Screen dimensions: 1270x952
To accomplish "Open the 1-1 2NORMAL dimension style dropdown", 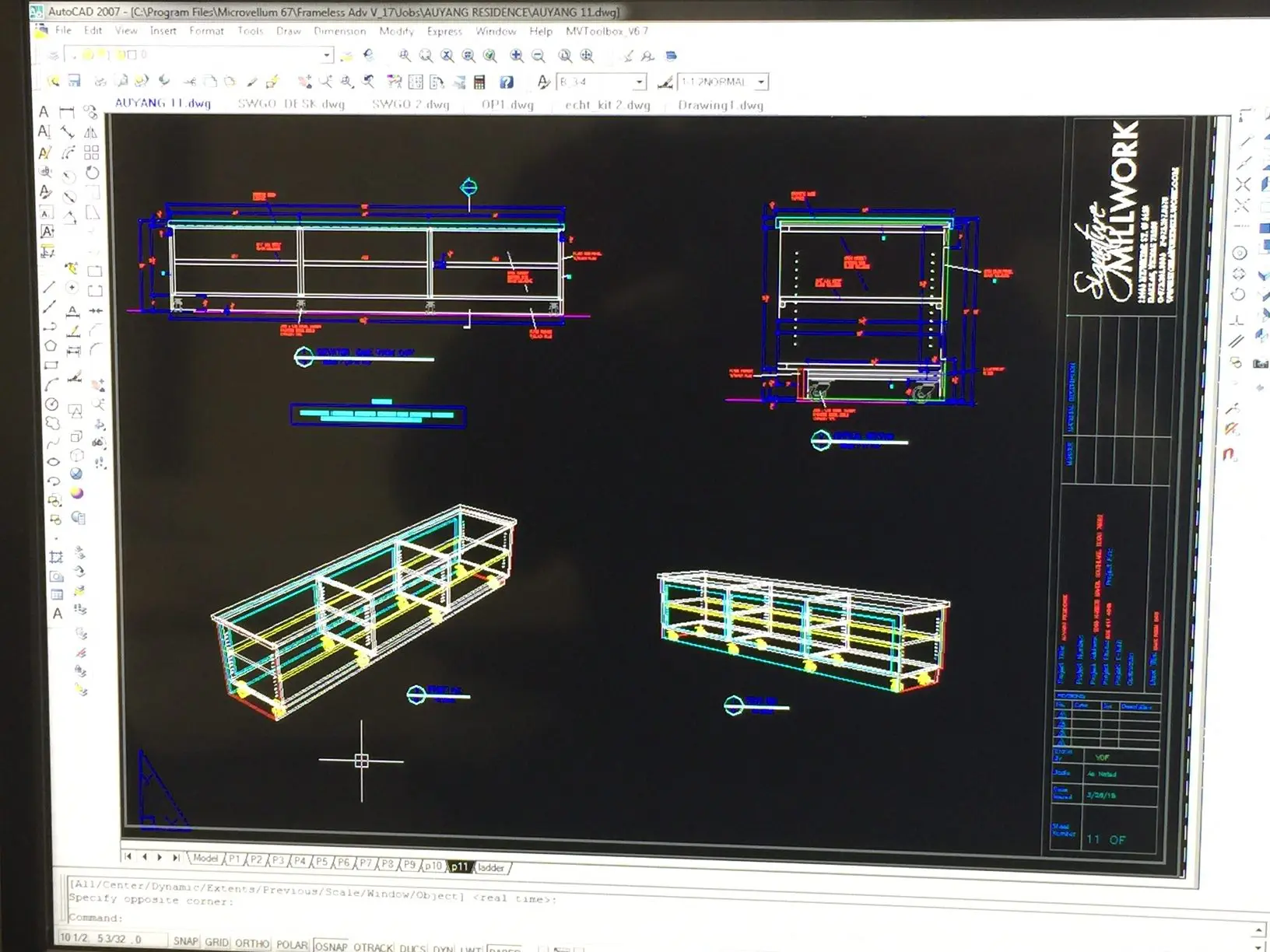I will click(761, 82).
